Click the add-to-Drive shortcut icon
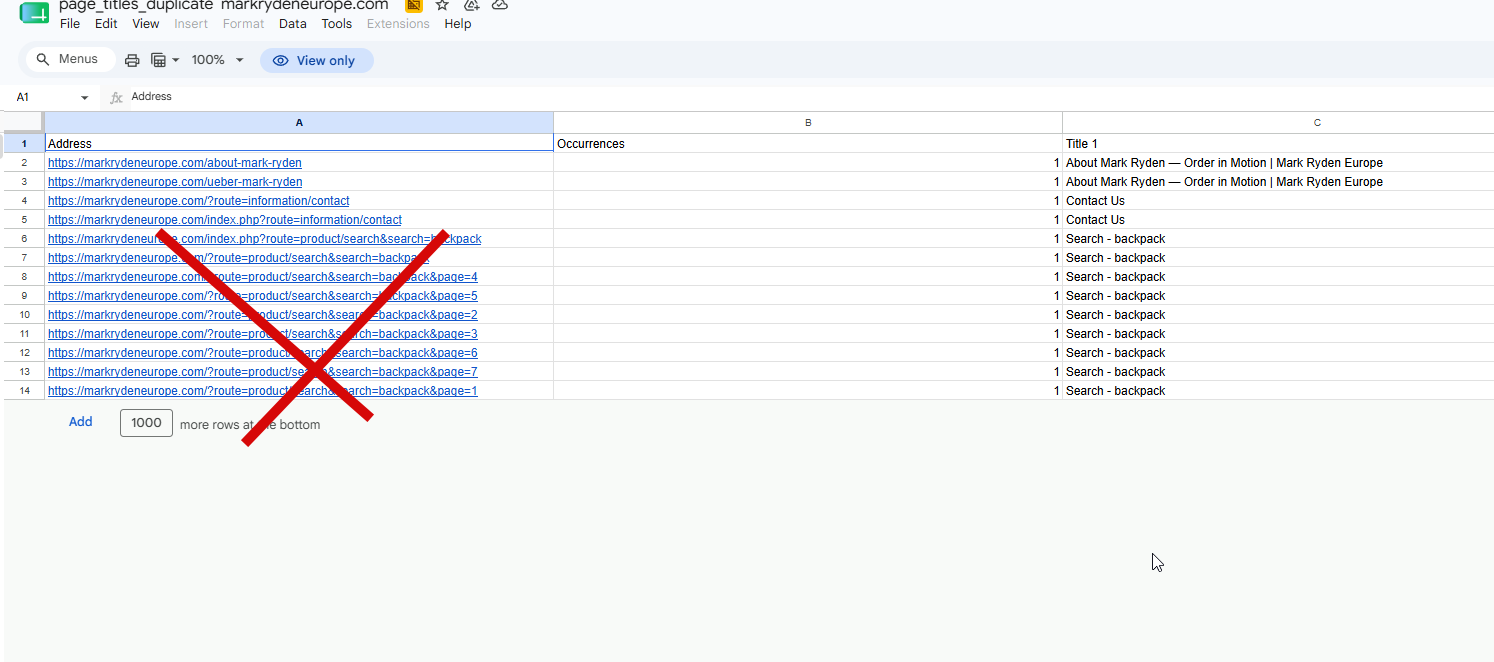Screen dimensions: 1494x662 coord(472,5)
